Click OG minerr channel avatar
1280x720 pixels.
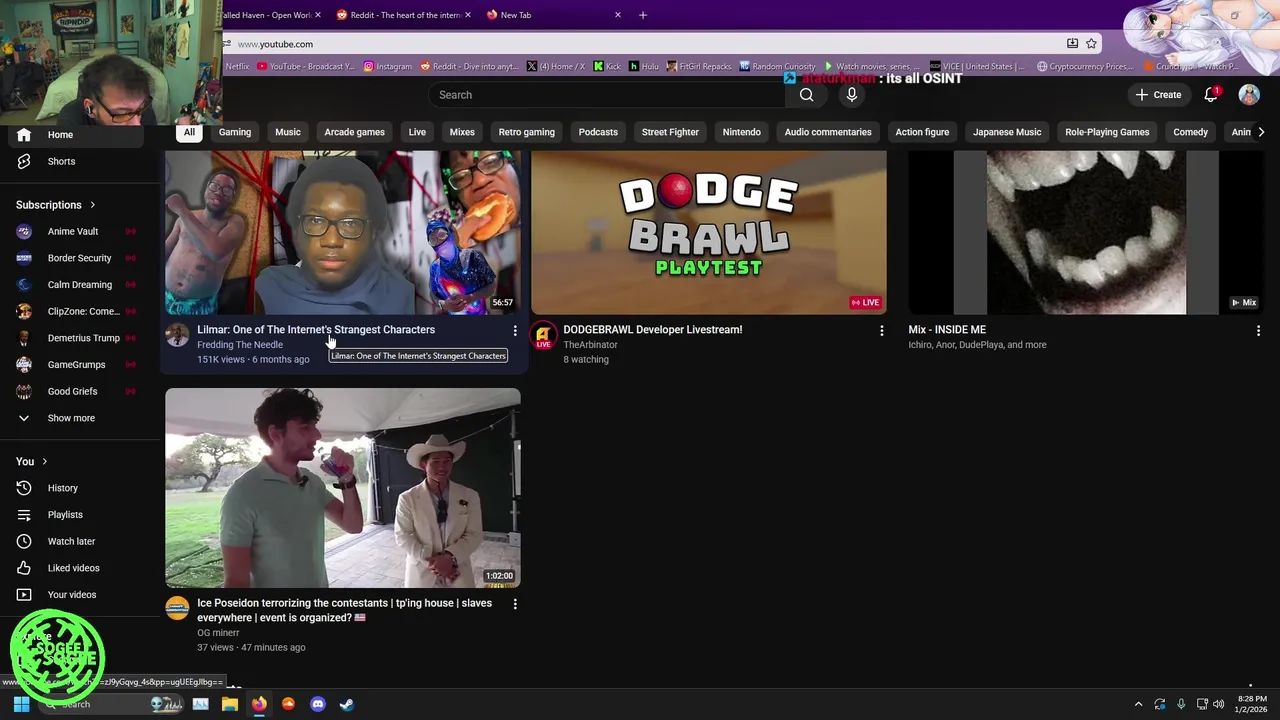[x=177, y=608]
